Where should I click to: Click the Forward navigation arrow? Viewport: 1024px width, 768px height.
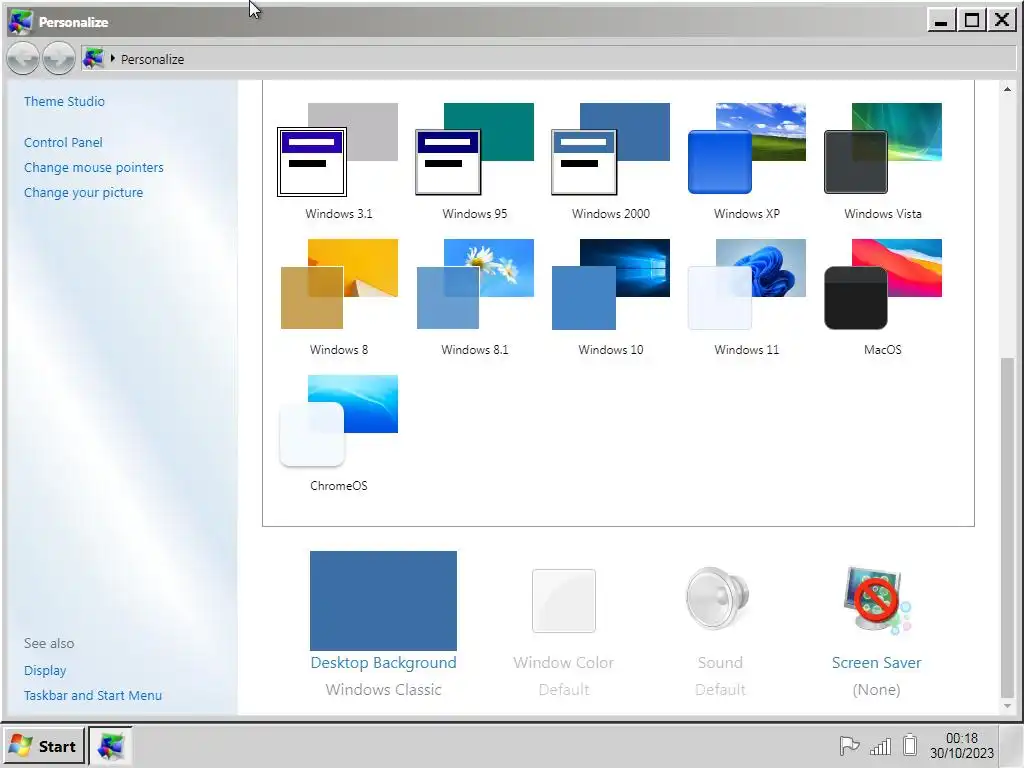click(x=59, y=58)
